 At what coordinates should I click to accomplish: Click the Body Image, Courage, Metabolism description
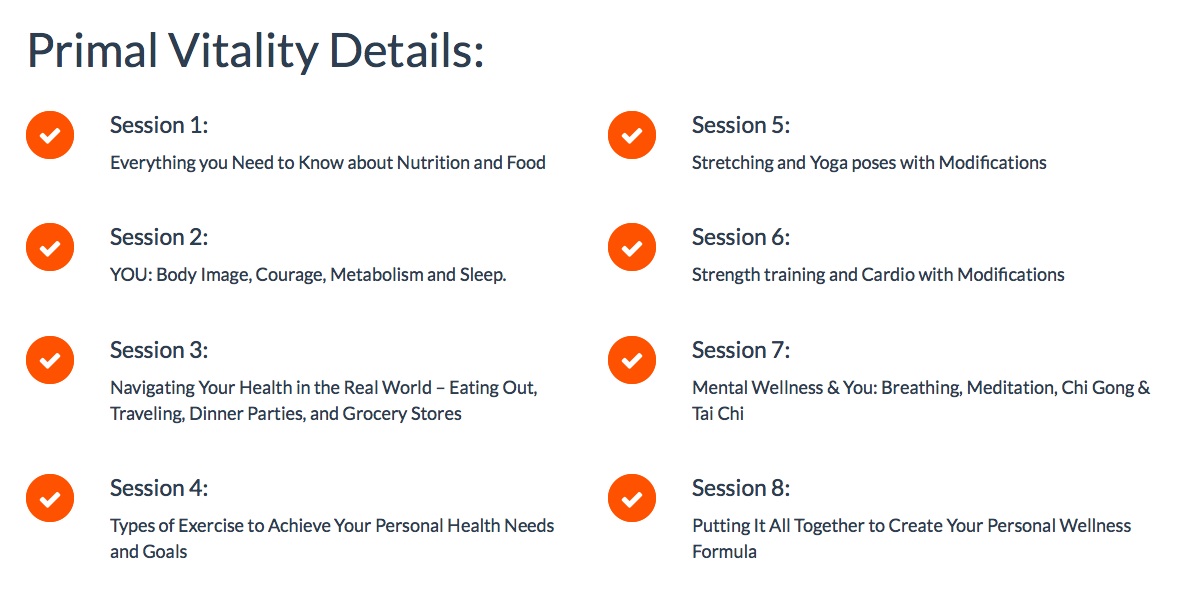308,275
